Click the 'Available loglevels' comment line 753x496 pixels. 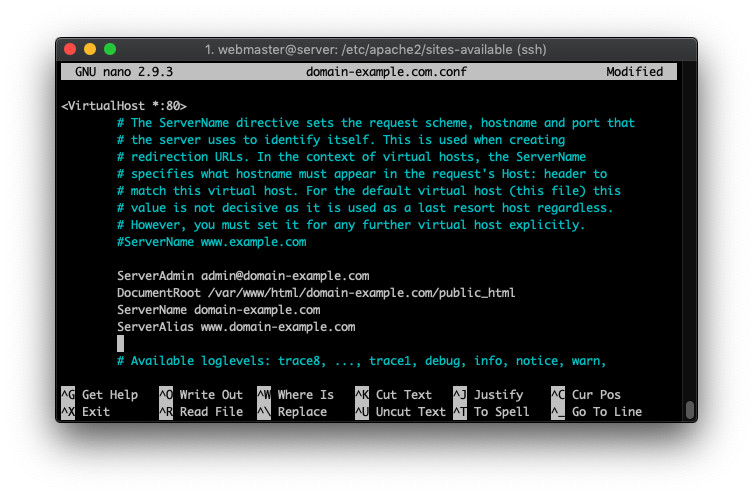coord(362,361)
